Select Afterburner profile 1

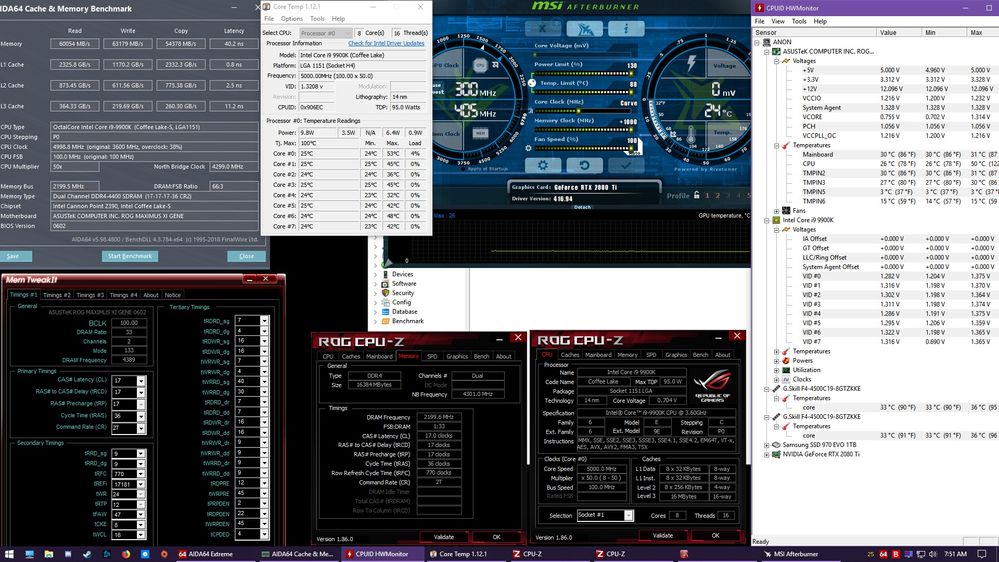pyautogui.click(x=707, y=196)
